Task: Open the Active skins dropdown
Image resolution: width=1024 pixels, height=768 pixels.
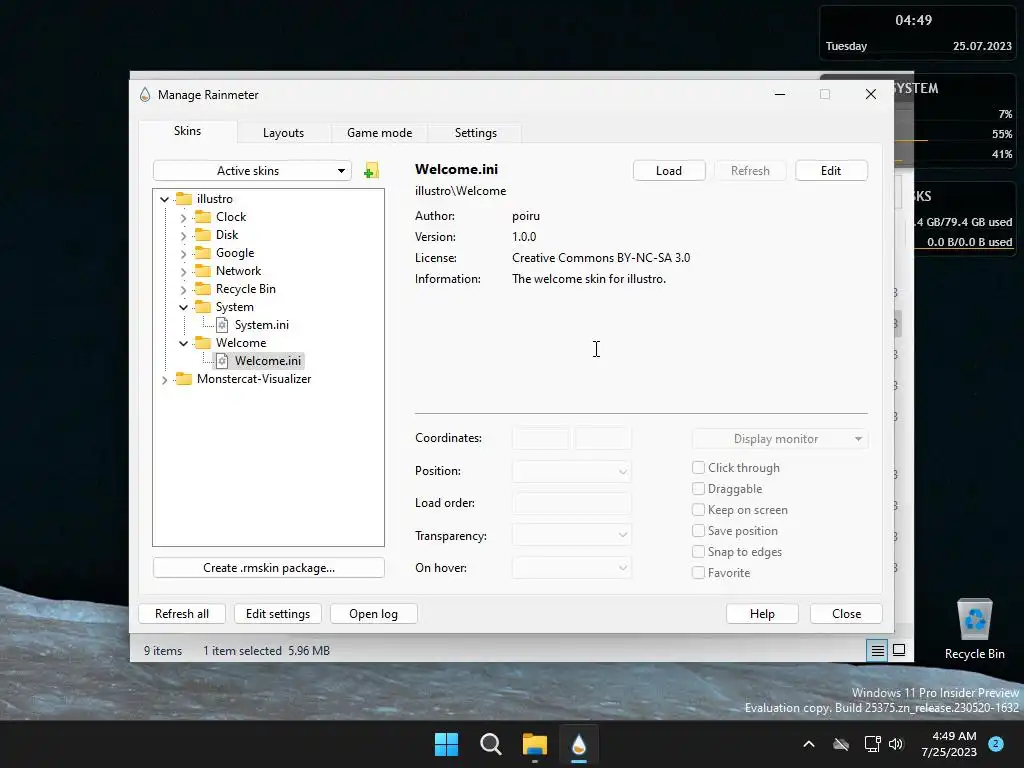Action: 252,170
